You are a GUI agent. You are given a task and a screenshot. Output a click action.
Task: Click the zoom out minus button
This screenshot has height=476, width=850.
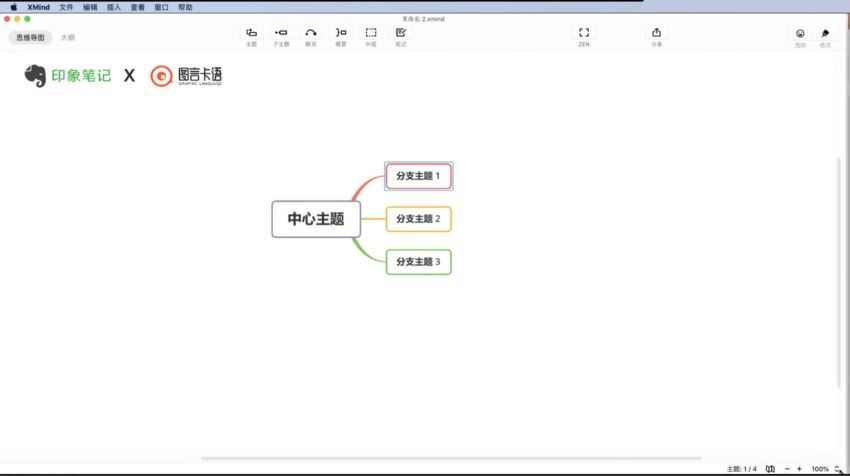787,469
